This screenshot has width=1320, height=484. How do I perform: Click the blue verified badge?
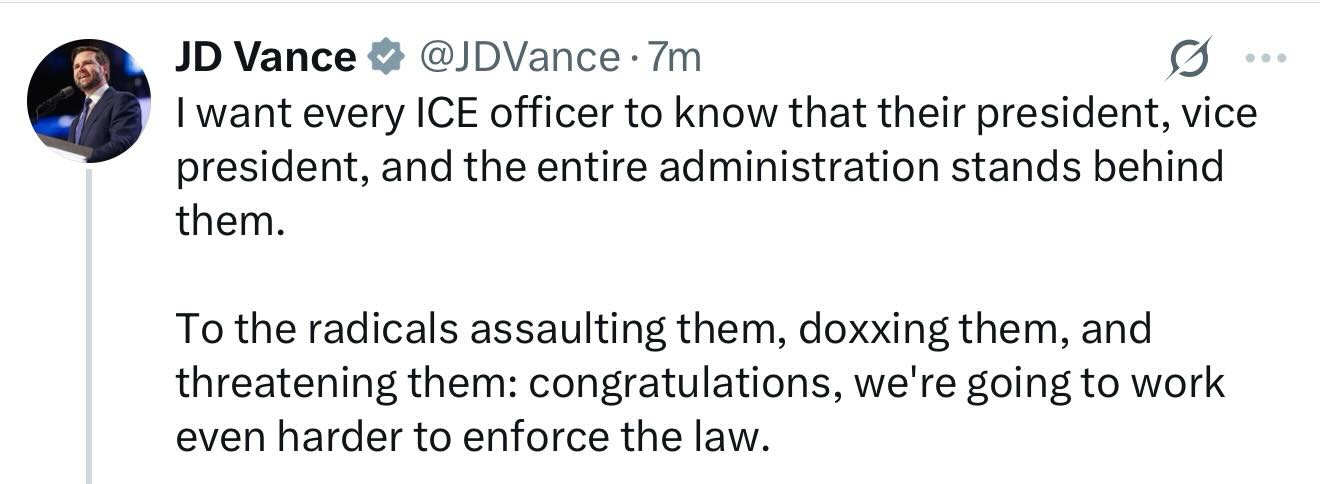(384, 59)
